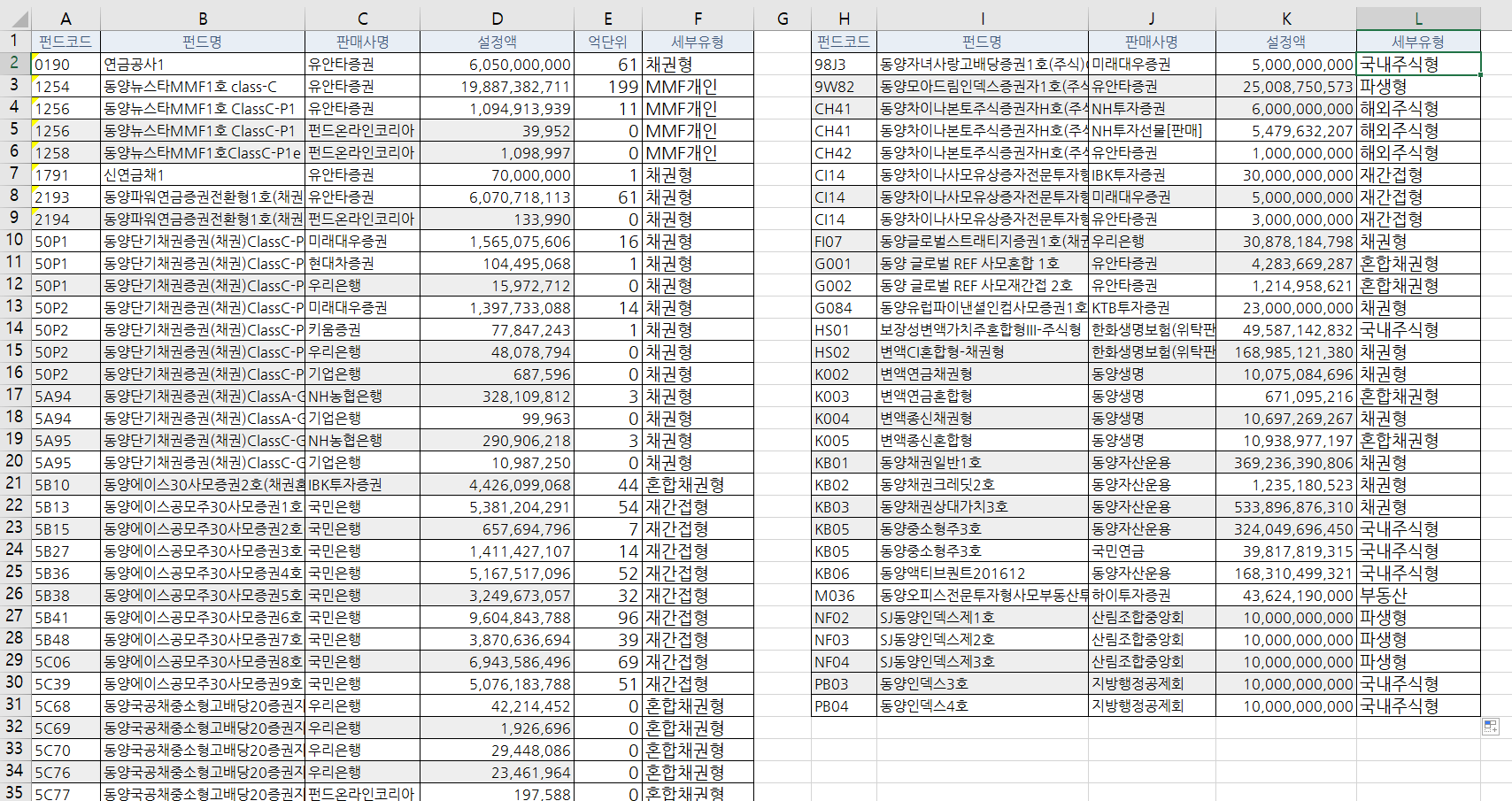Click amount cell 9,604,843,788

(498, 617)
